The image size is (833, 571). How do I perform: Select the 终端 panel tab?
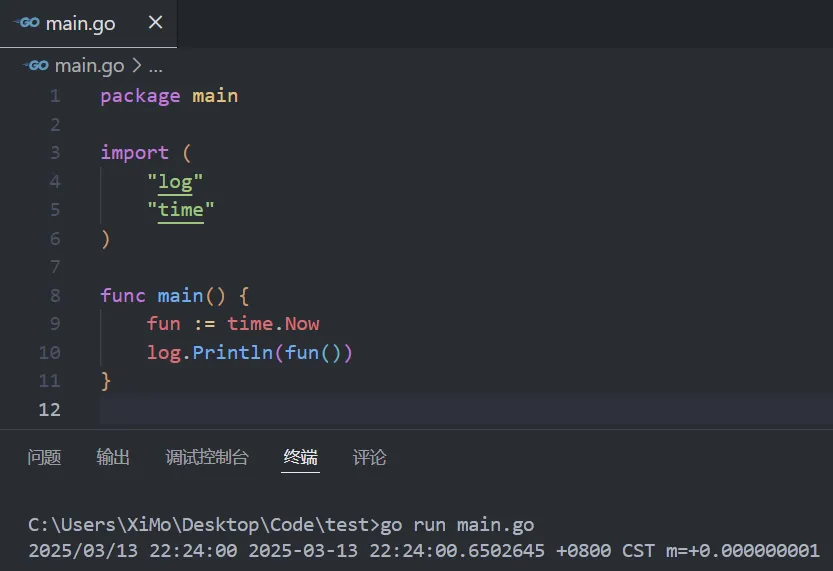300,458
